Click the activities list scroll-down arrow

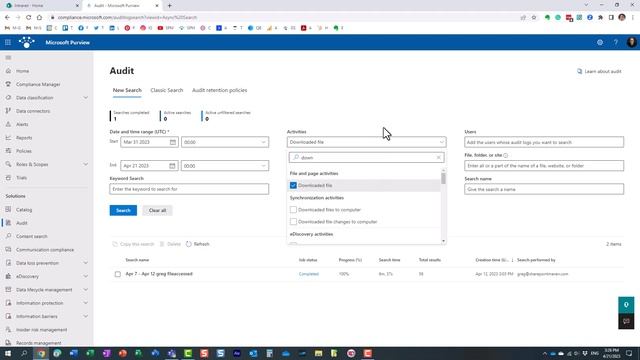443,241
